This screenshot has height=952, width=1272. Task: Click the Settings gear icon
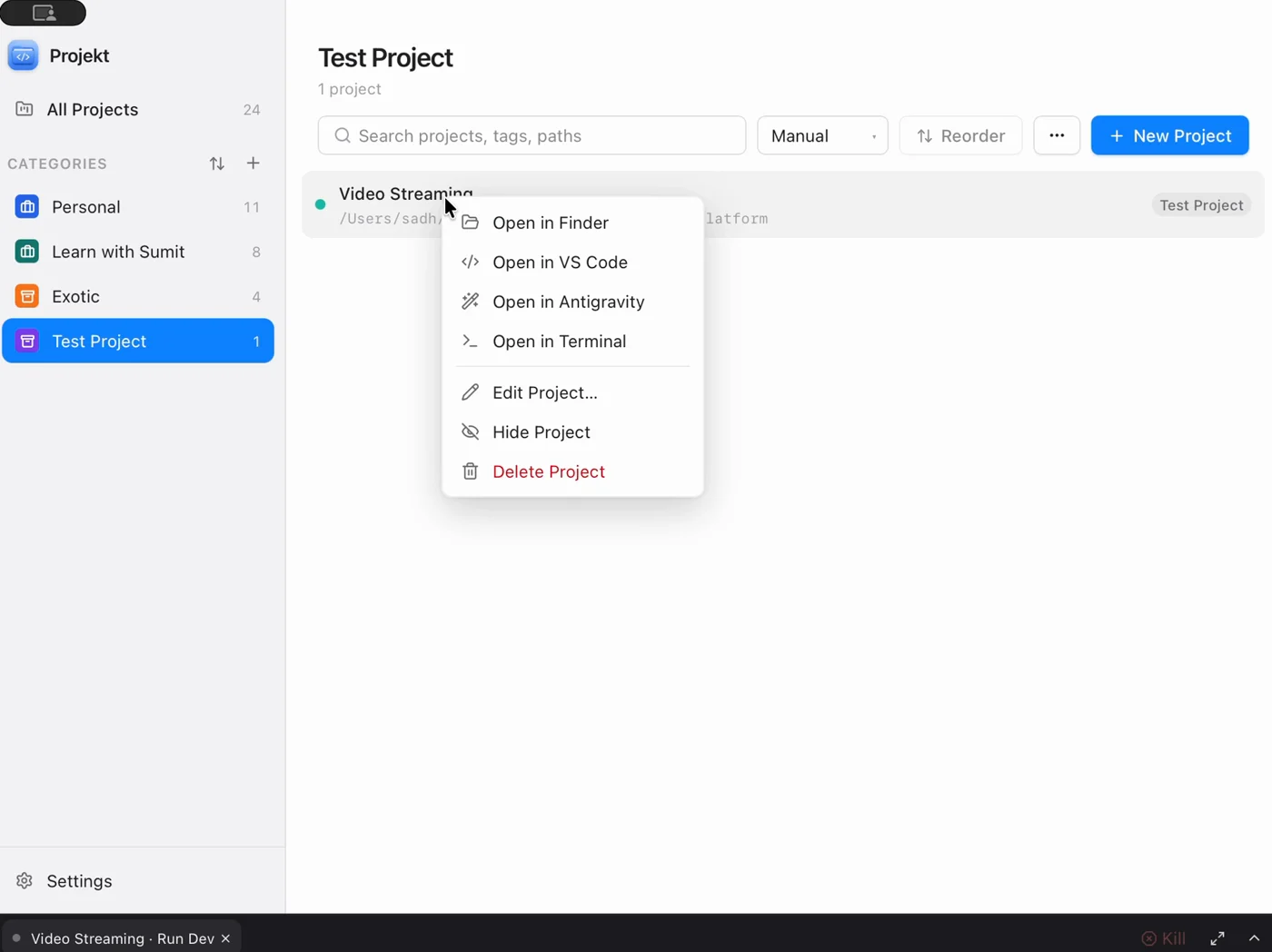(25, 881)
